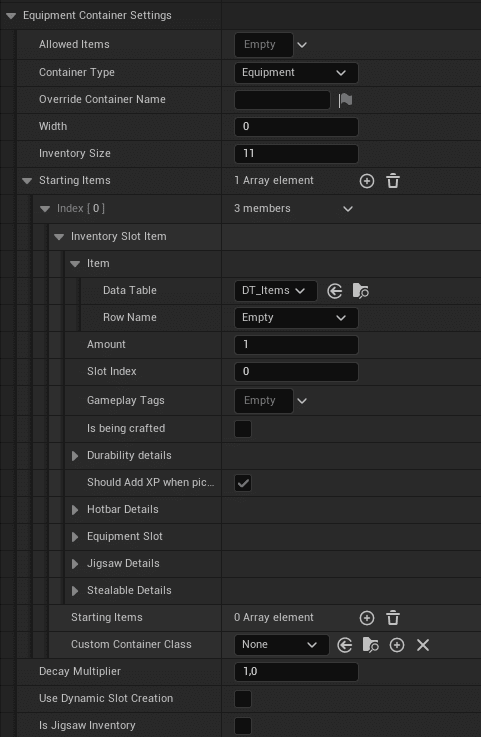The width and height of the screenshot is (481, 737).
Task: Use selected asset for Custom Container Class
Action: (x=345, y=645)
